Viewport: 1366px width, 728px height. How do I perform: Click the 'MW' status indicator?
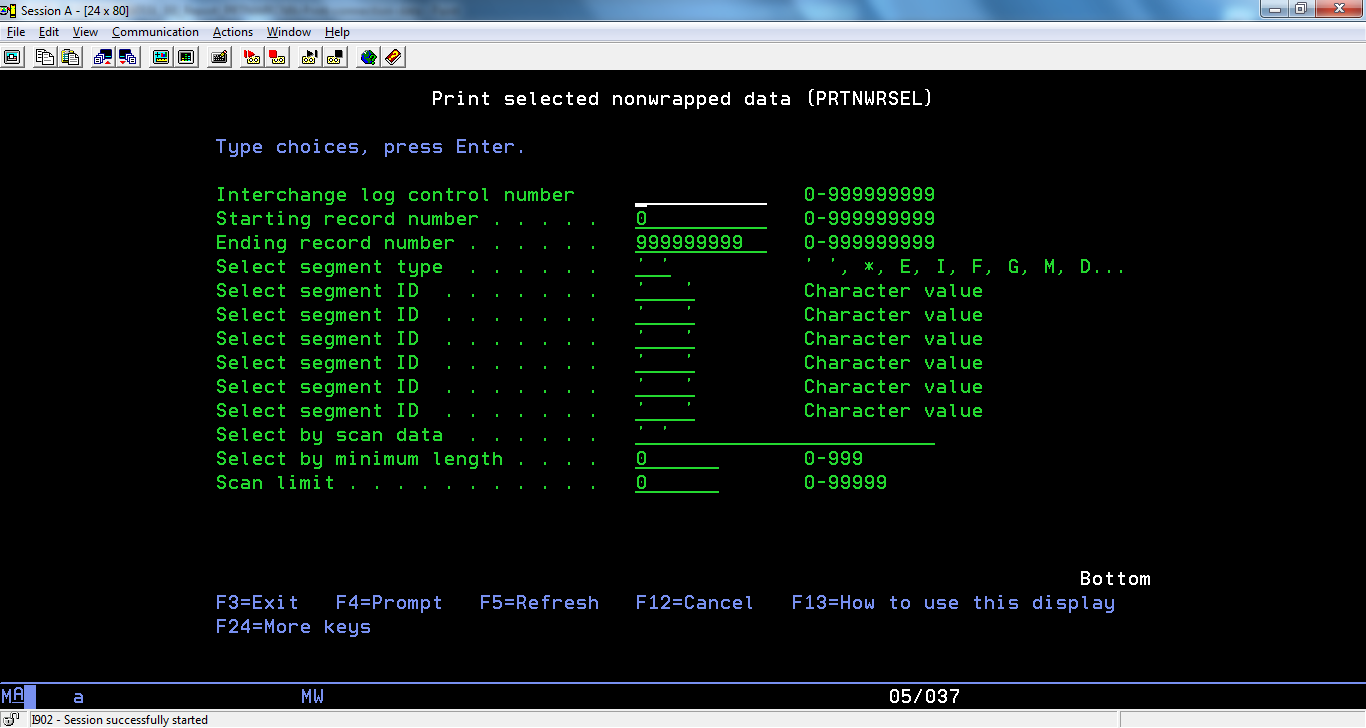(312, 697)
